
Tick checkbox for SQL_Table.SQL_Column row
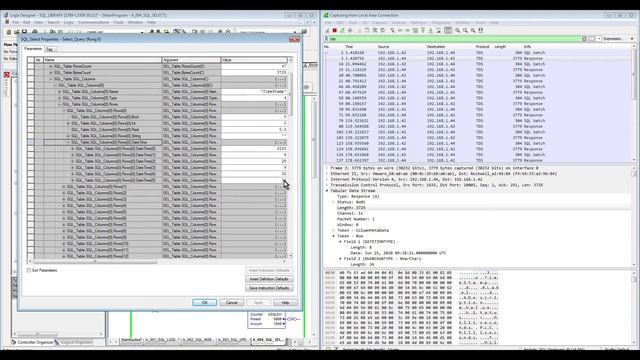[31, 79]
